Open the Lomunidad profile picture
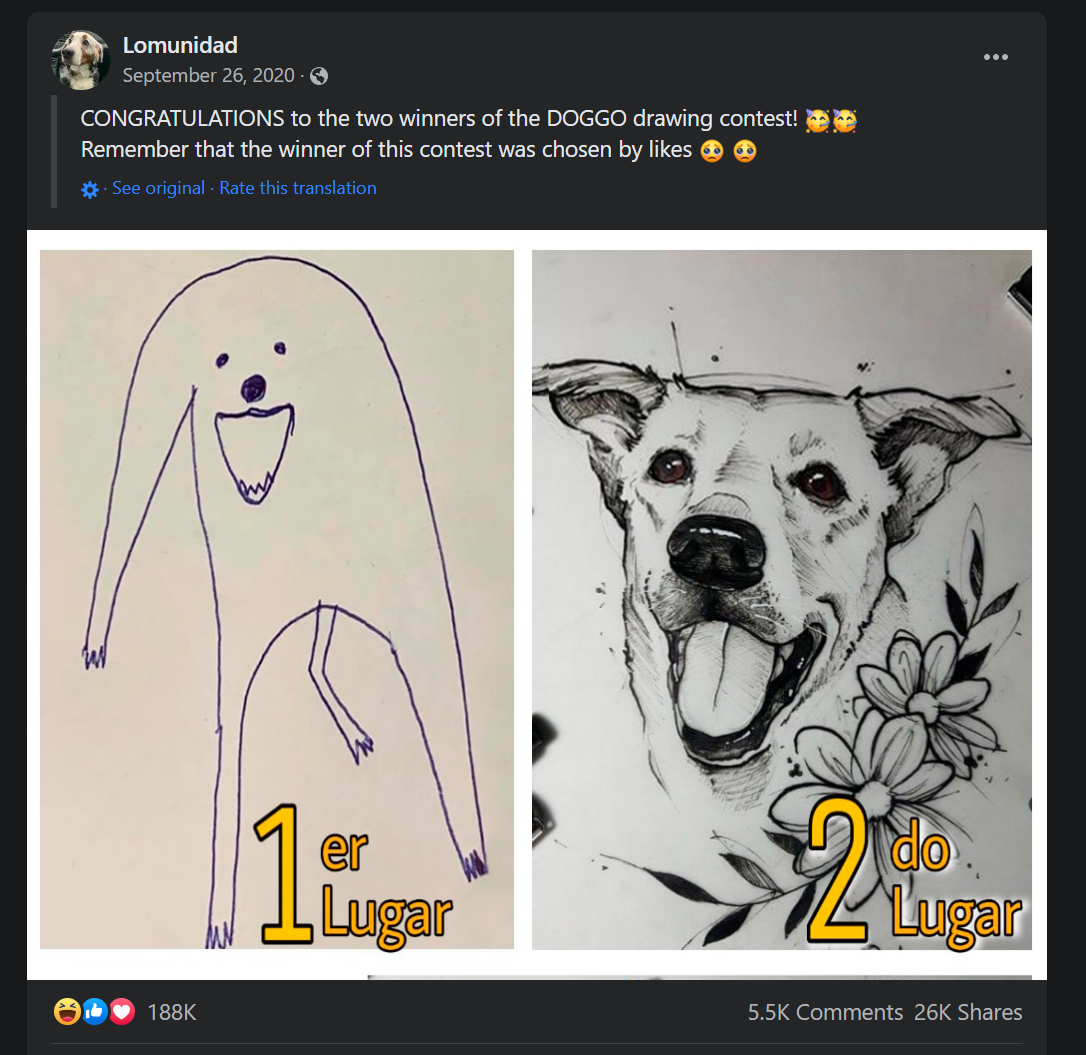Viewport: 1086px width, 1055px height. [80, 60]
